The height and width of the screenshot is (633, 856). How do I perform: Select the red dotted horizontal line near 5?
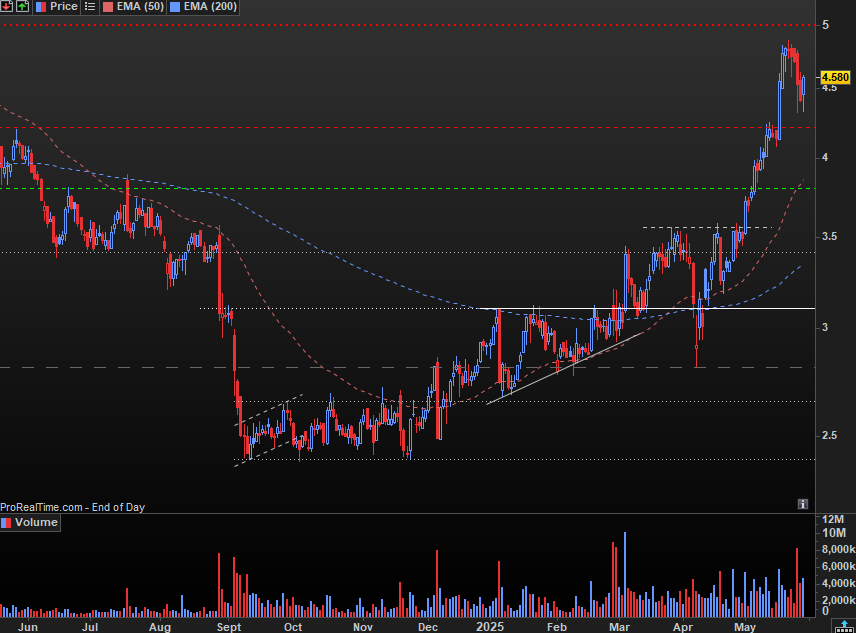407,25
